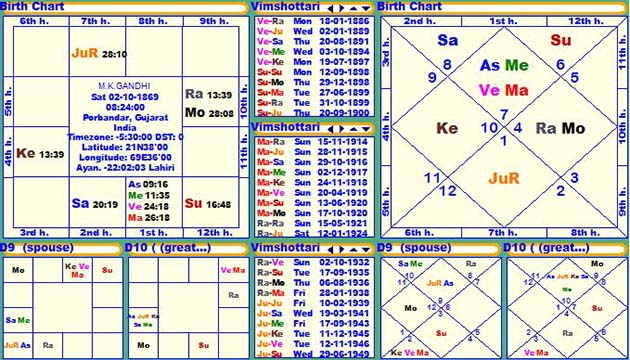Select the Ve-Ra 18-01-1886 dasha row
Screen dimensions: 630x360
point(313,21)
